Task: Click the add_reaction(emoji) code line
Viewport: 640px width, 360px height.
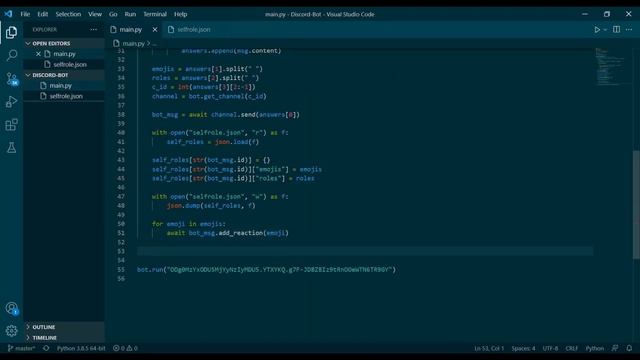Action: (227, 233)
